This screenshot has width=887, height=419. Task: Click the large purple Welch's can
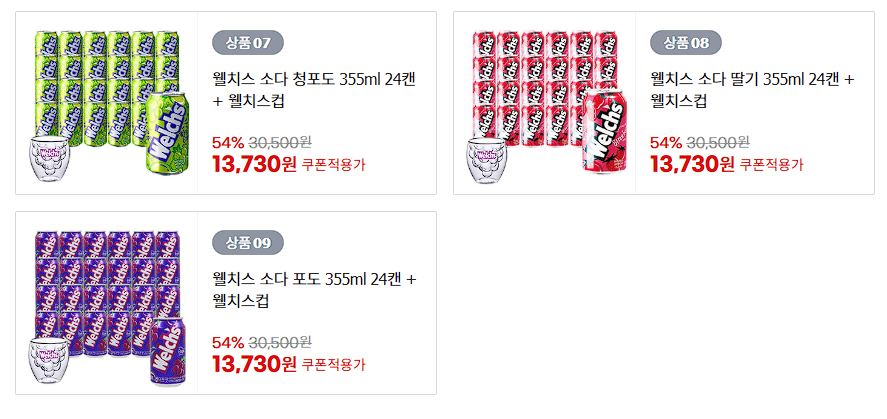click(x=167, y=352)
